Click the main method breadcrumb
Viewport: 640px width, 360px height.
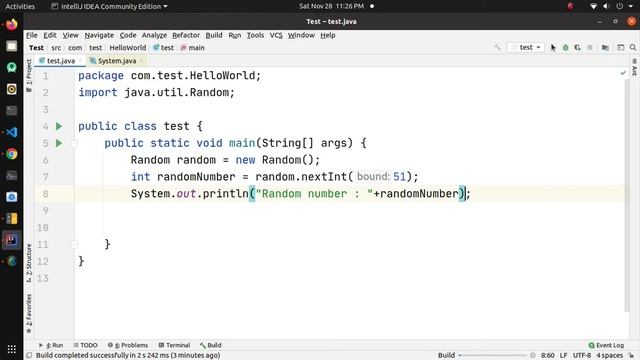pos(193,48)
